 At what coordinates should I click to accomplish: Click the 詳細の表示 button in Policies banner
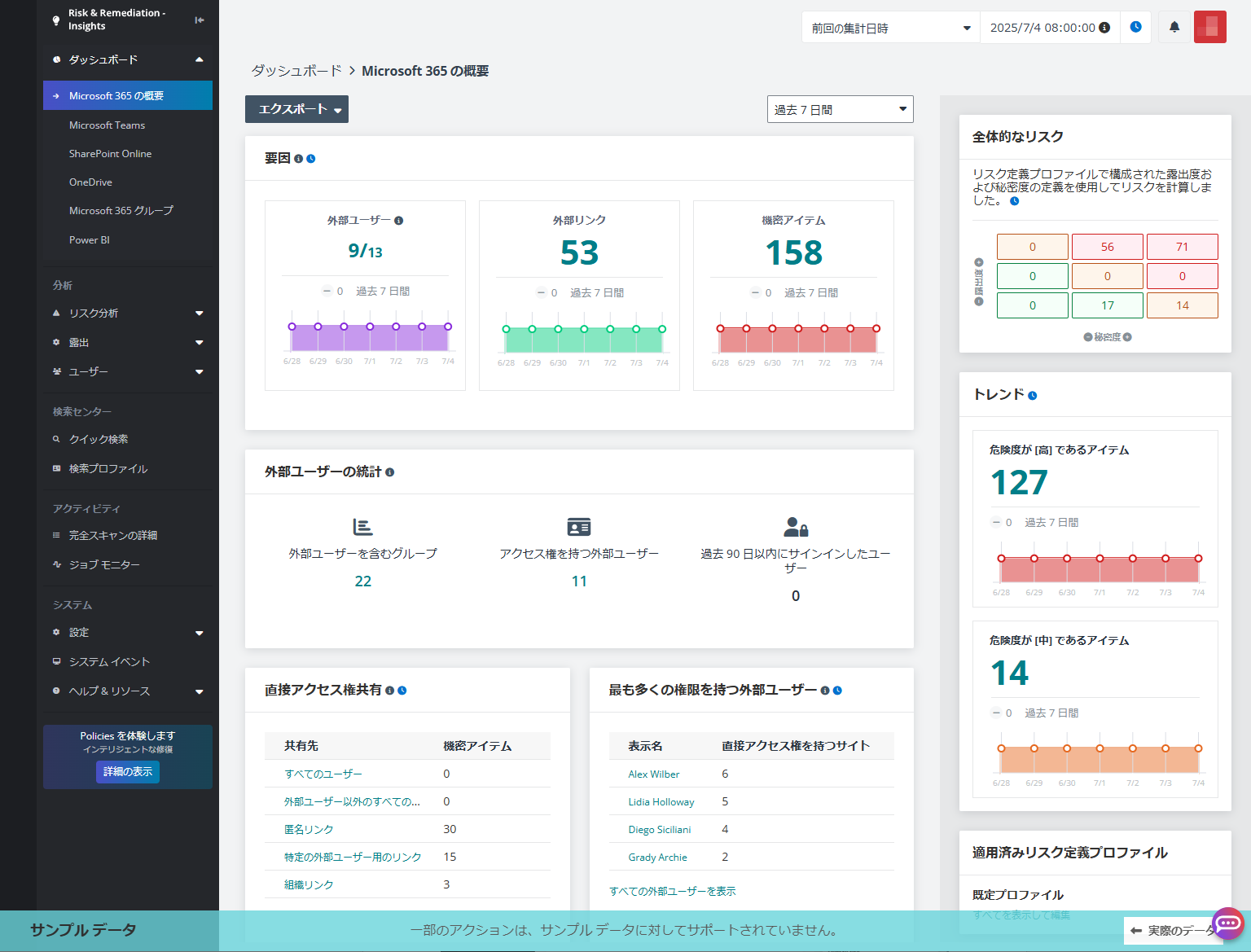128,772
